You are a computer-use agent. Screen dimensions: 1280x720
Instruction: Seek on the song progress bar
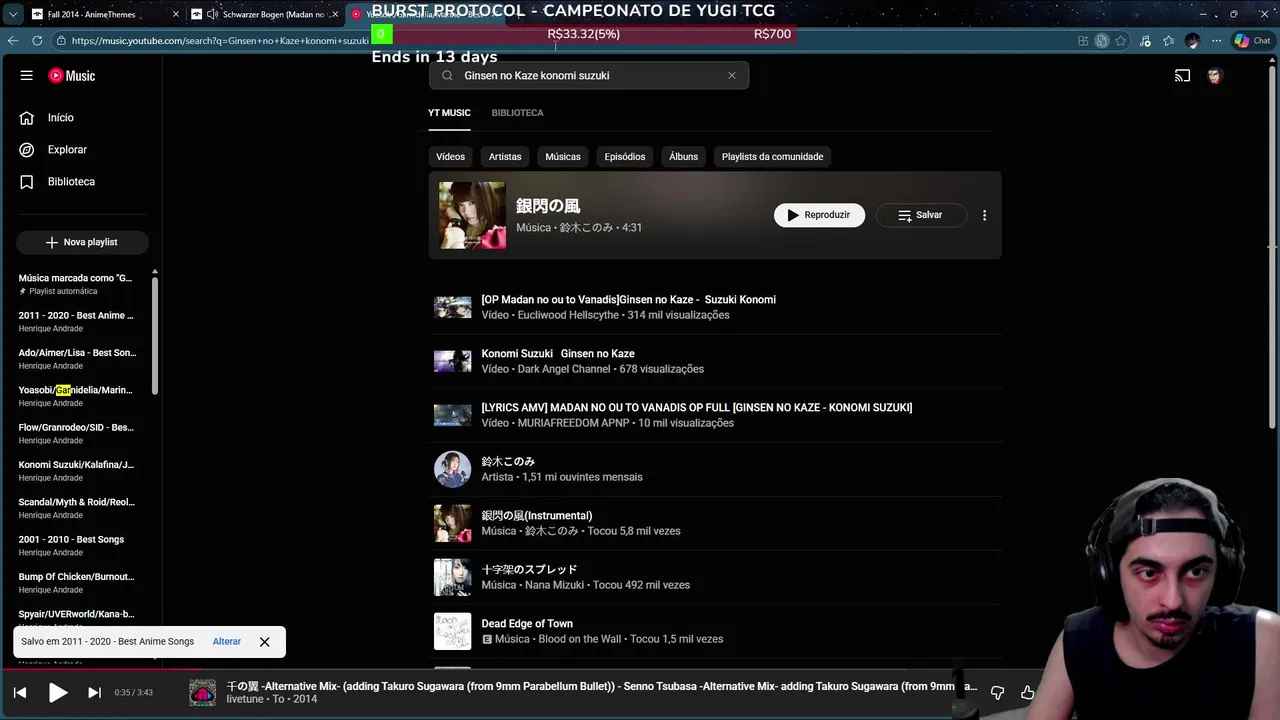pyautogui.click(x=640, y=671)
